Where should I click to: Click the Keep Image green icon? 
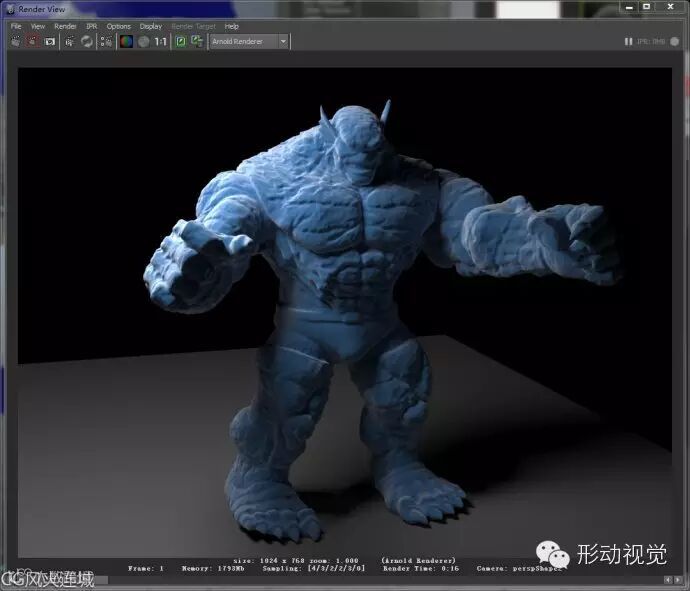coord(180,42)
